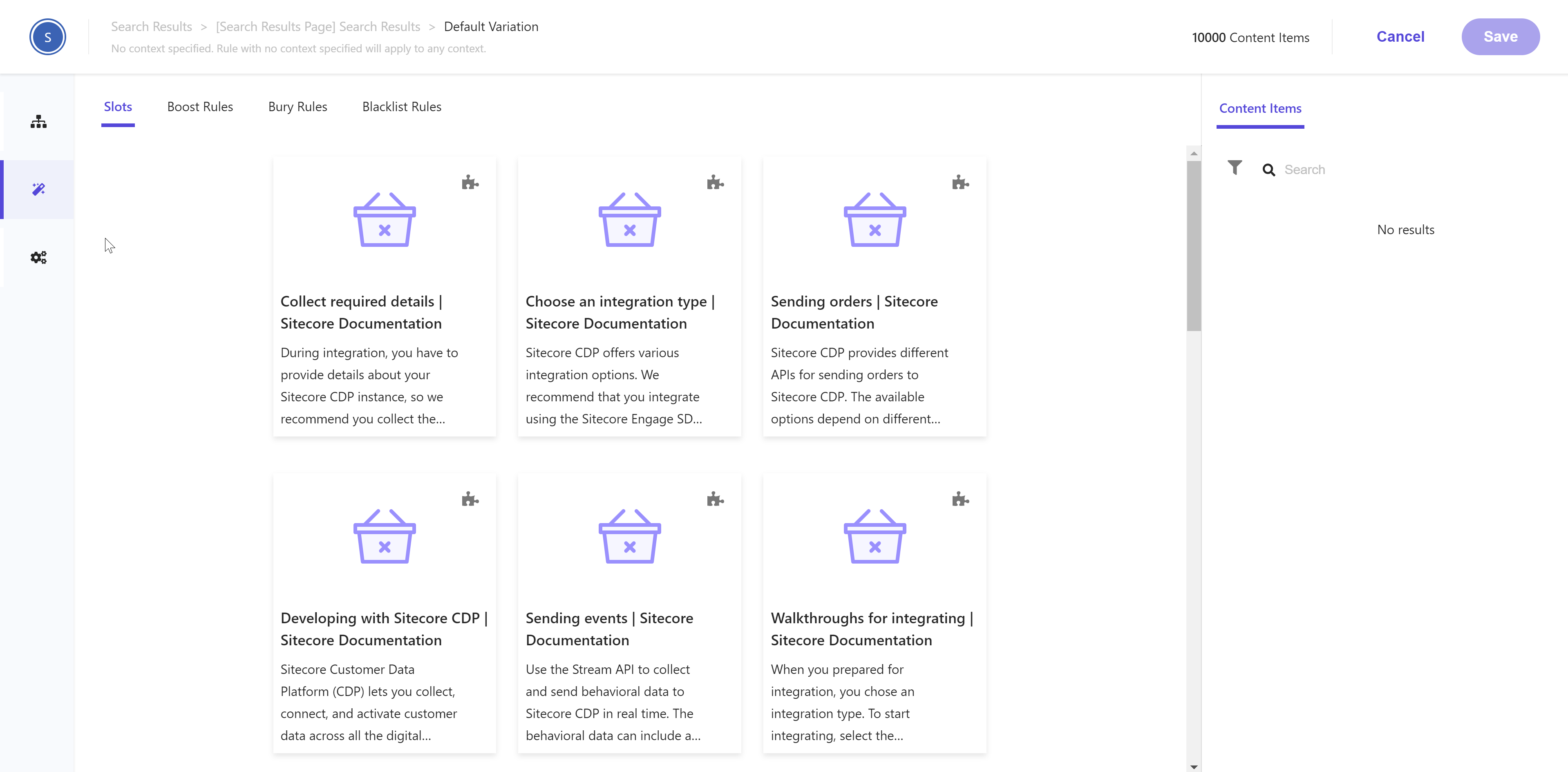Viewport: 1568px width, 772px height.
Task: Click description starting 'Sitecore Customer Data Platform'
Action: pyautogui.click(x=369, y=703)
